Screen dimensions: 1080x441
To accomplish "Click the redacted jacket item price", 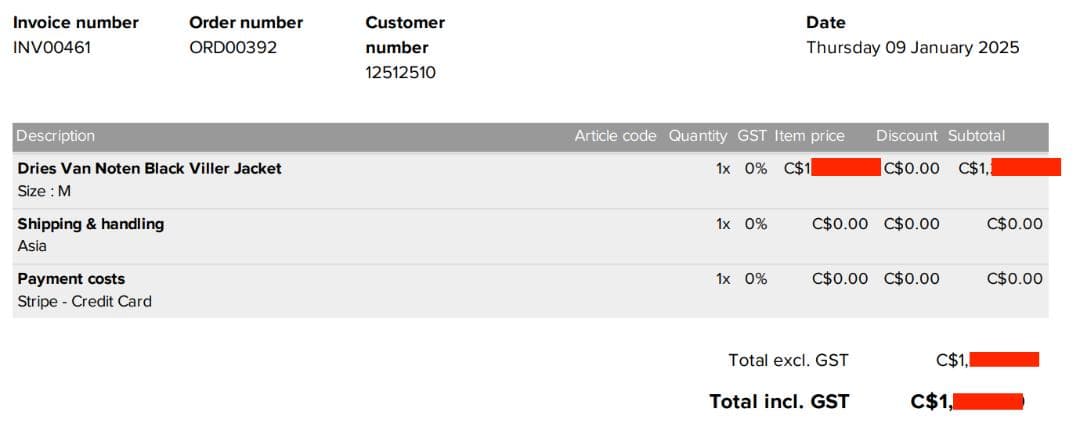I will coord(844,168).
